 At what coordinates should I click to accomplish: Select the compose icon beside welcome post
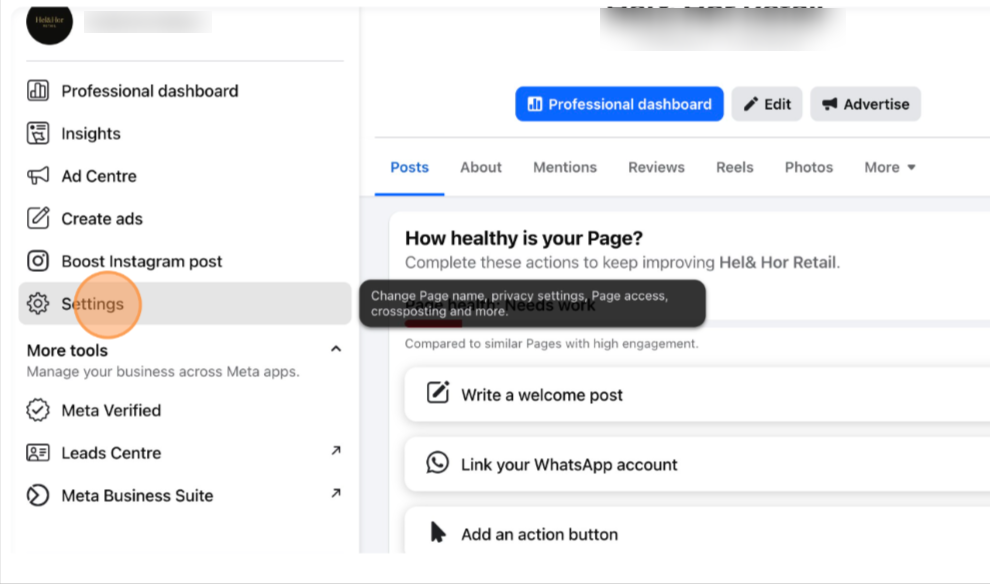coord(438,394)
